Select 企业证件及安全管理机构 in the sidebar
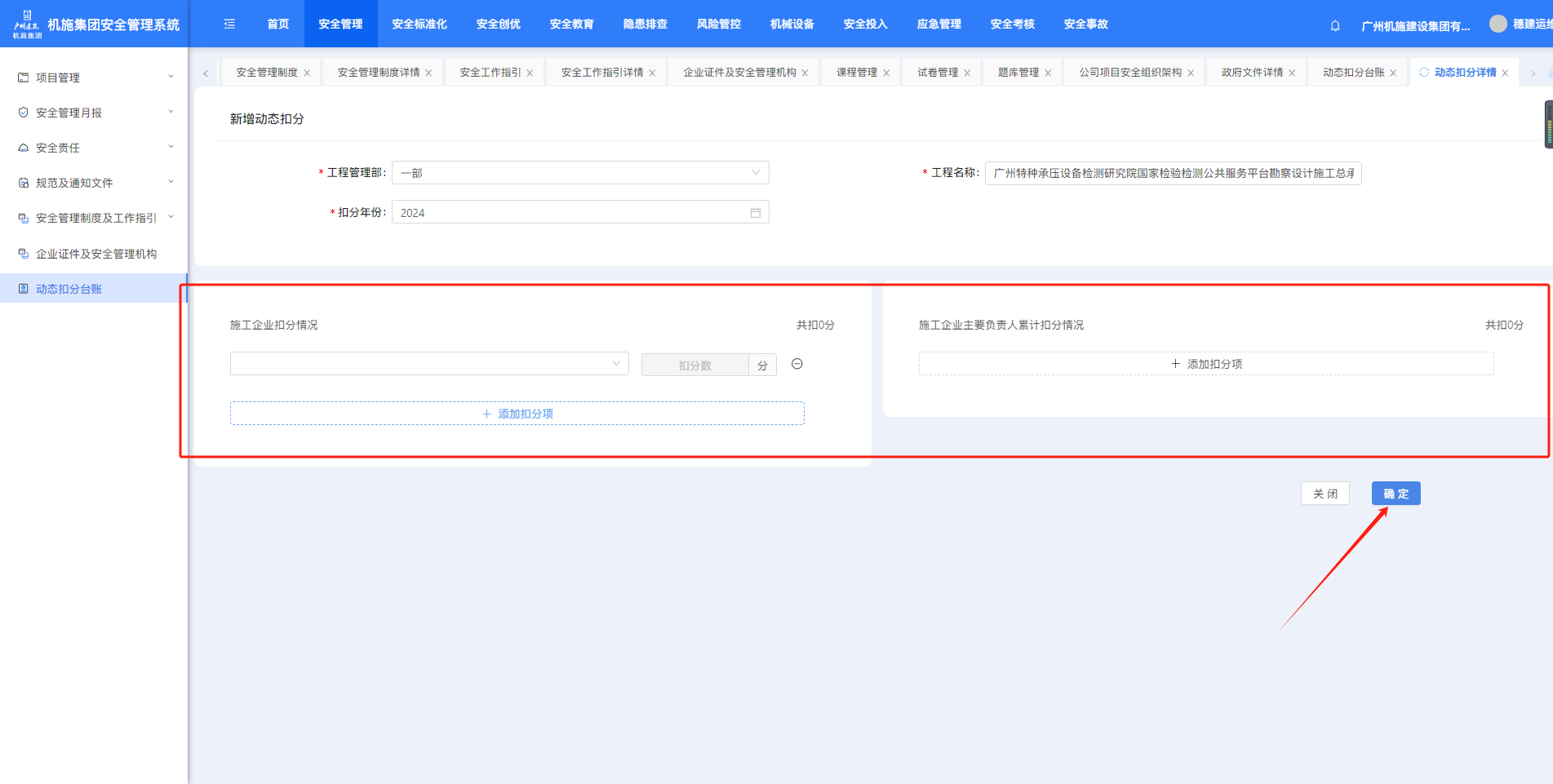This screenshot has width=1553, height=784. point(95,254)
